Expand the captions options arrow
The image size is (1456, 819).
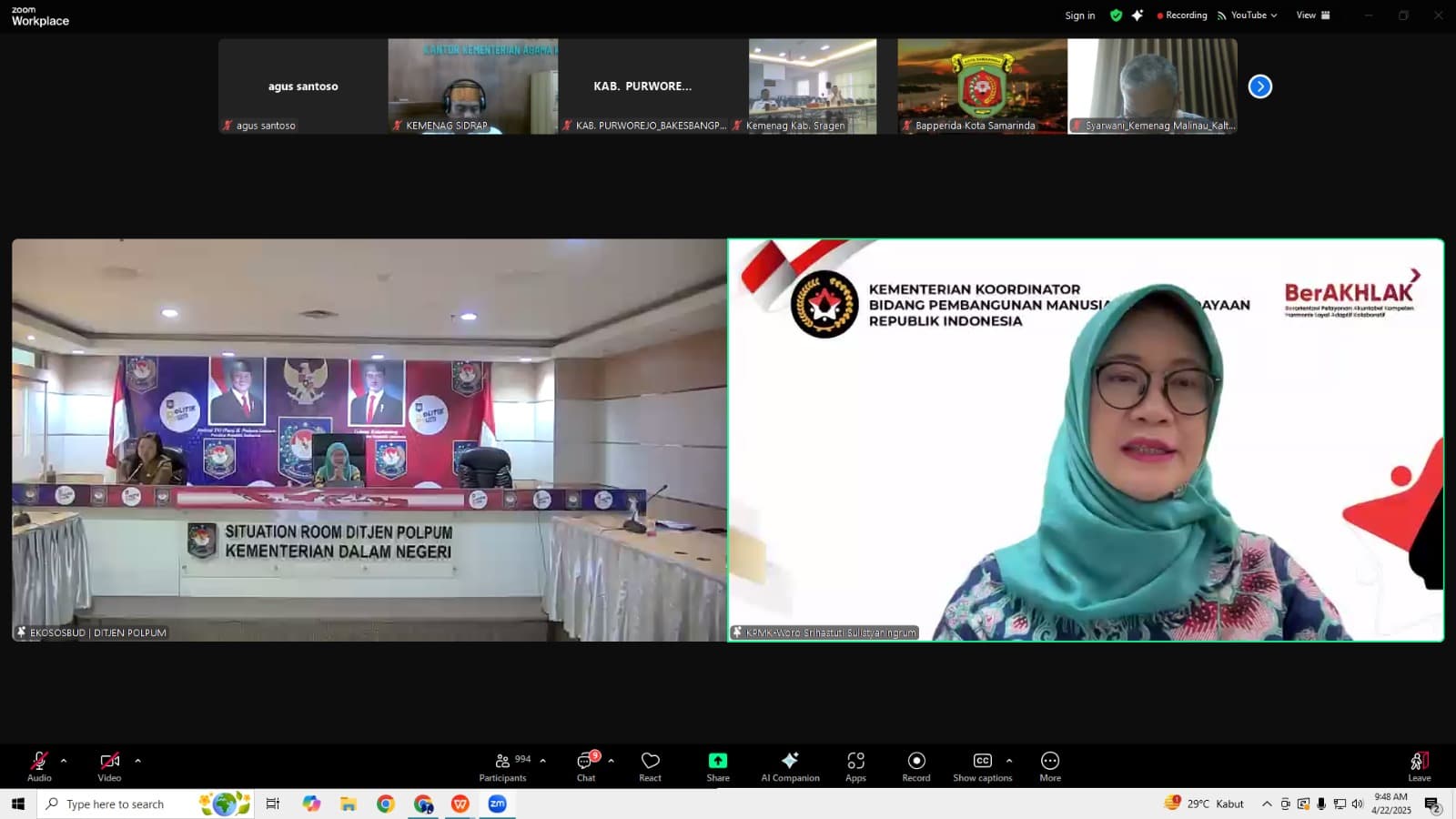1009,761
